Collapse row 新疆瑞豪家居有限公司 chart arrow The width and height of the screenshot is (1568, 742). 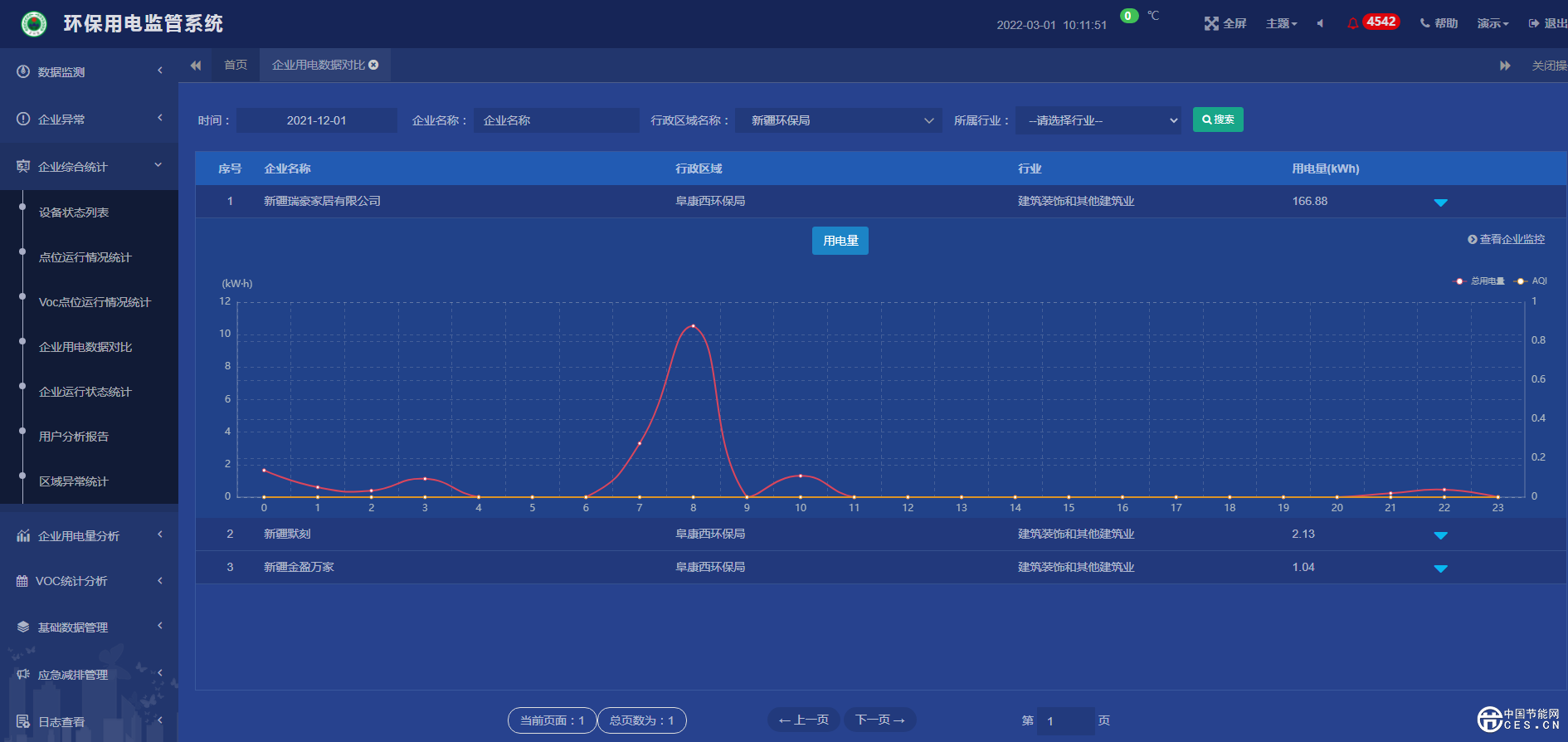1440,203
